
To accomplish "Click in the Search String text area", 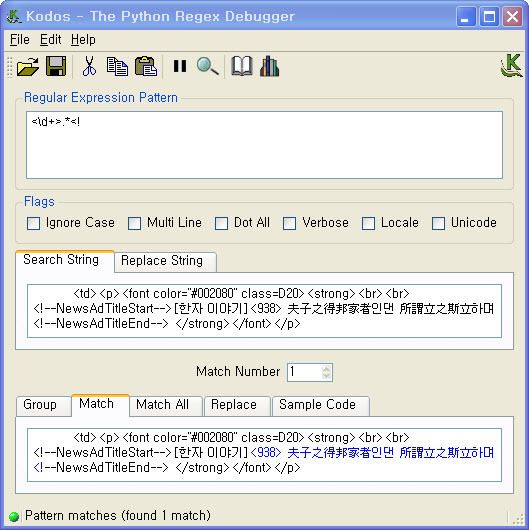I will (264, 311).
